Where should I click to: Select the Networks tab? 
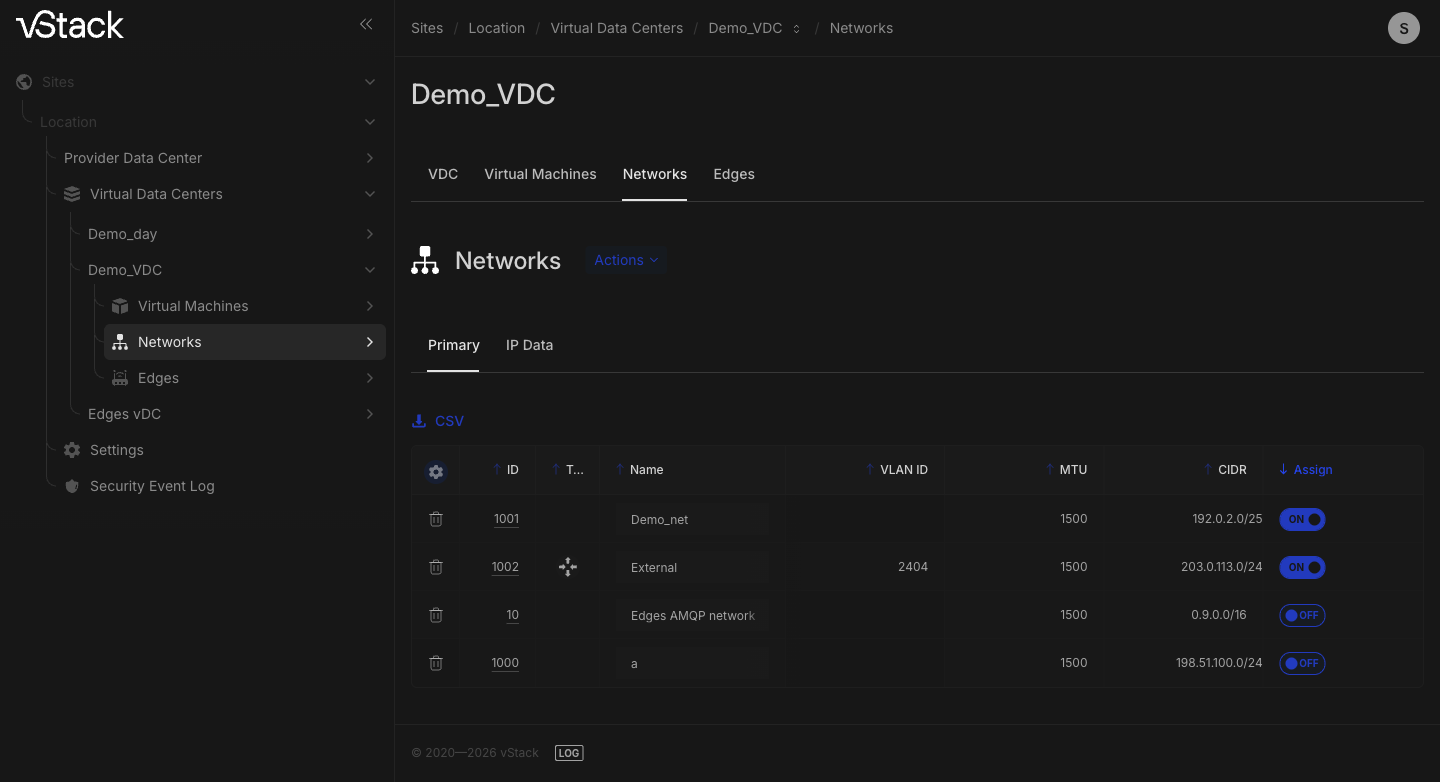655,174
